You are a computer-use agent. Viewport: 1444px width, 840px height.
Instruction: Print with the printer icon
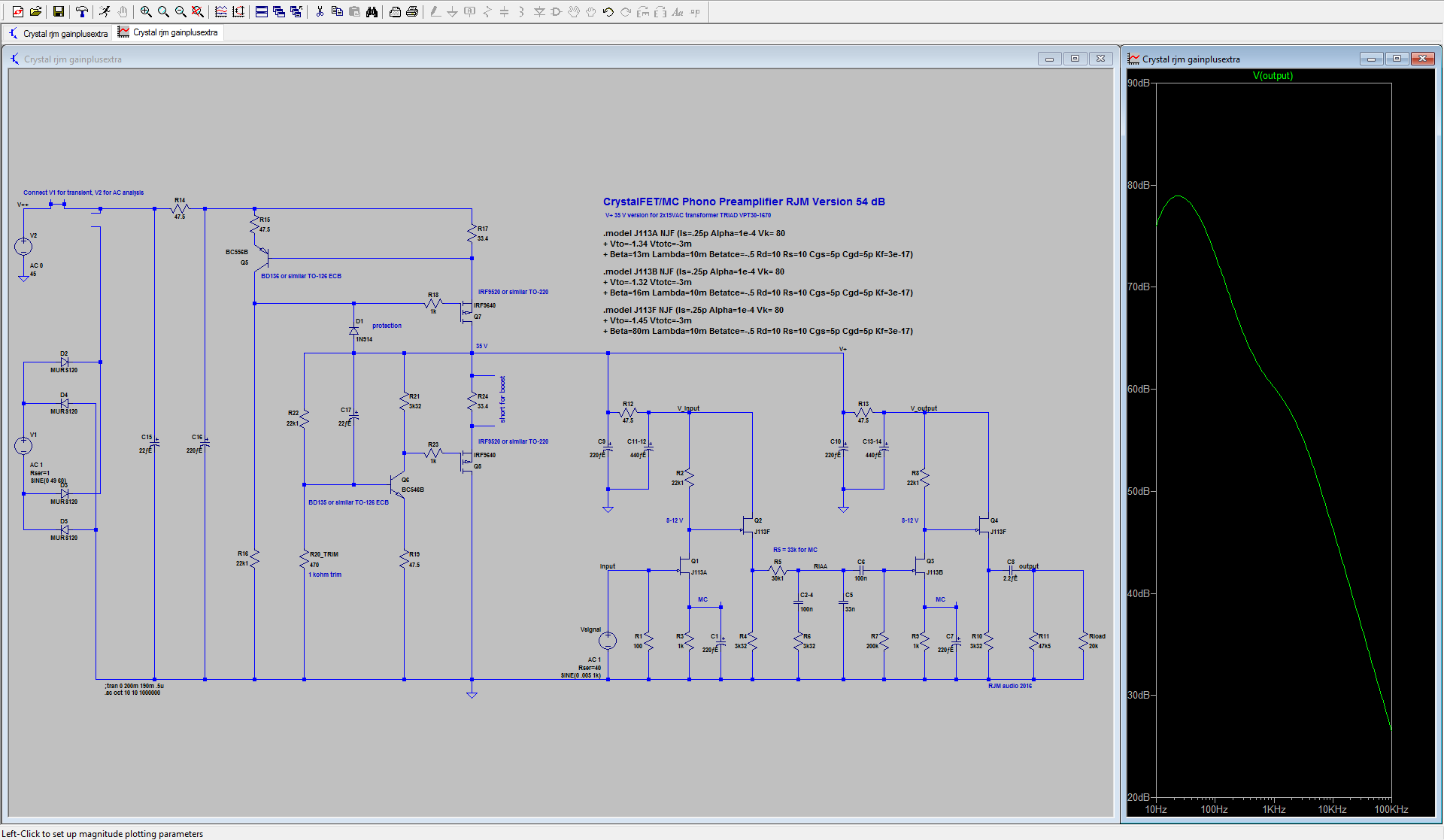pyautogui.click(x=412, y=11)
